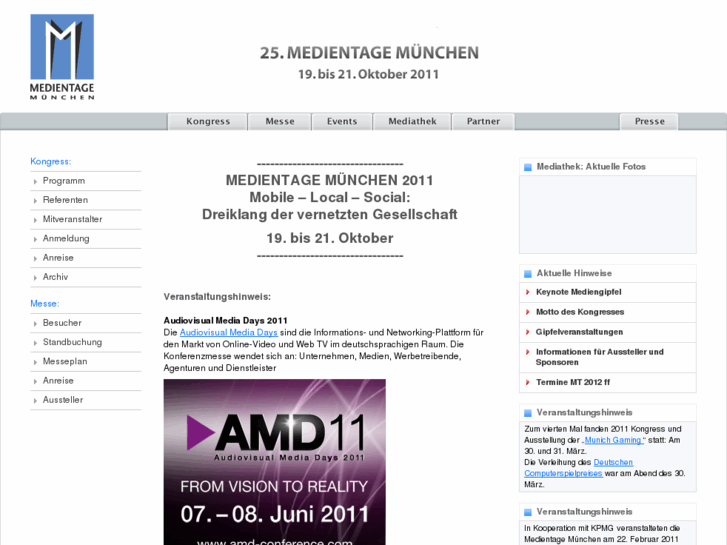The image size is (727, 545).
Task: Switch to the Events tab
Action: pyautogui.click(x=342, y=122)
